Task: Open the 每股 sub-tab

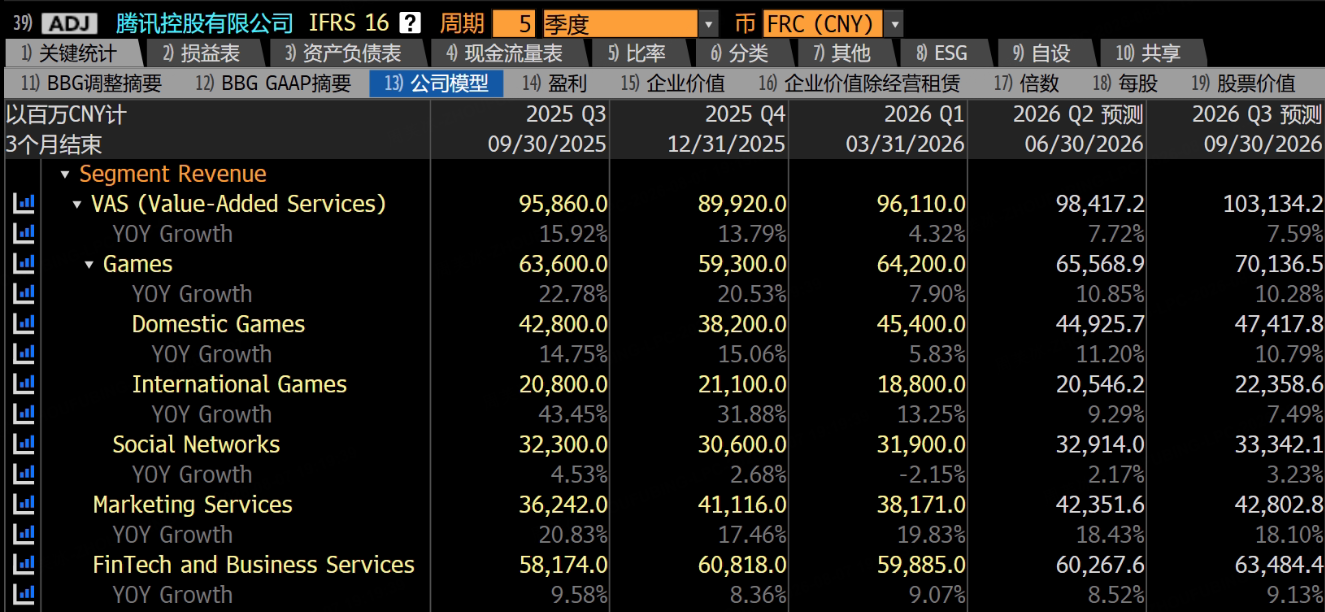Action: [x=1131, y=83]
